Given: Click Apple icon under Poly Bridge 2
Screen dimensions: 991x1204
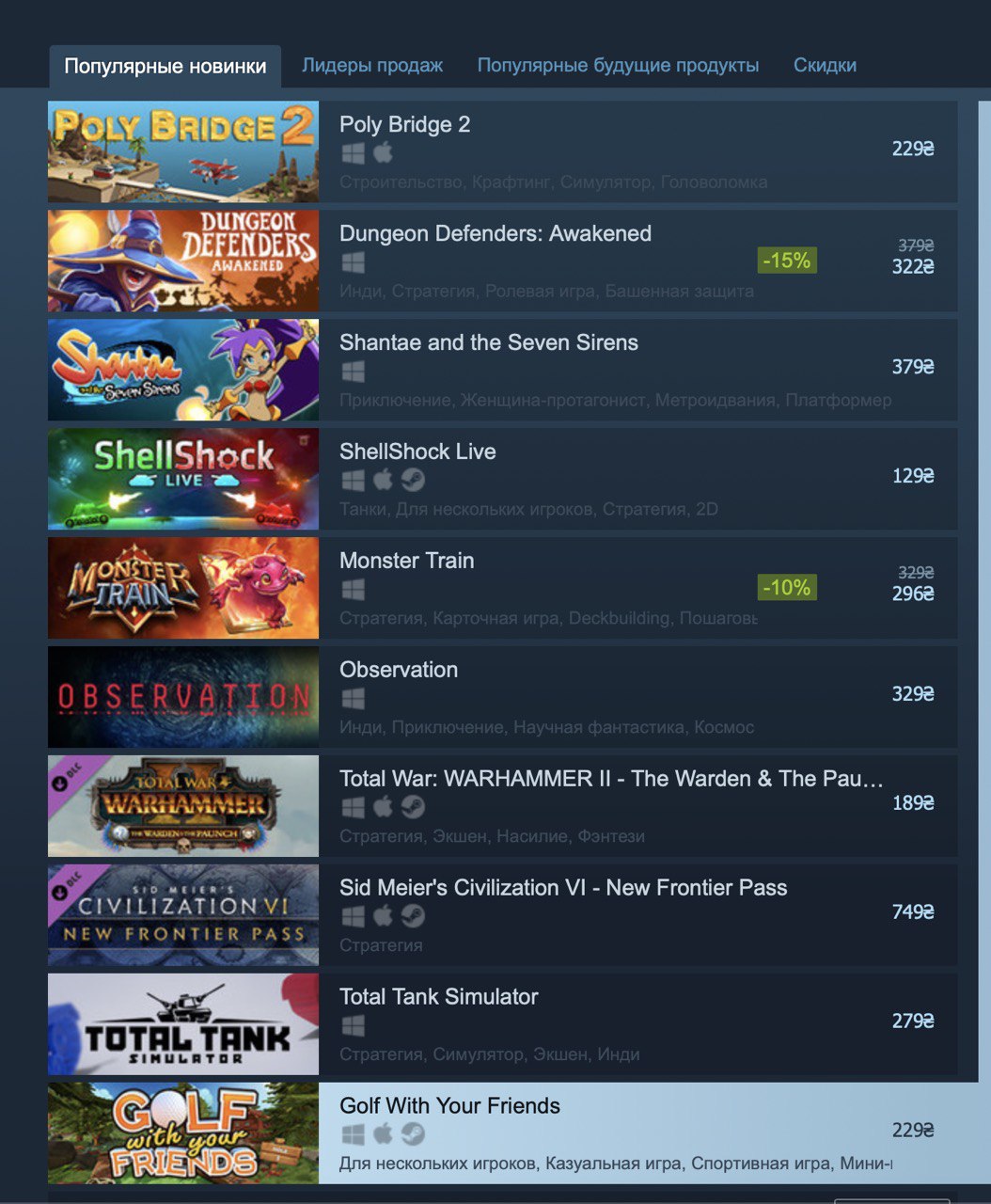Looking at the screenshot, I should click(x=383, y=152).
